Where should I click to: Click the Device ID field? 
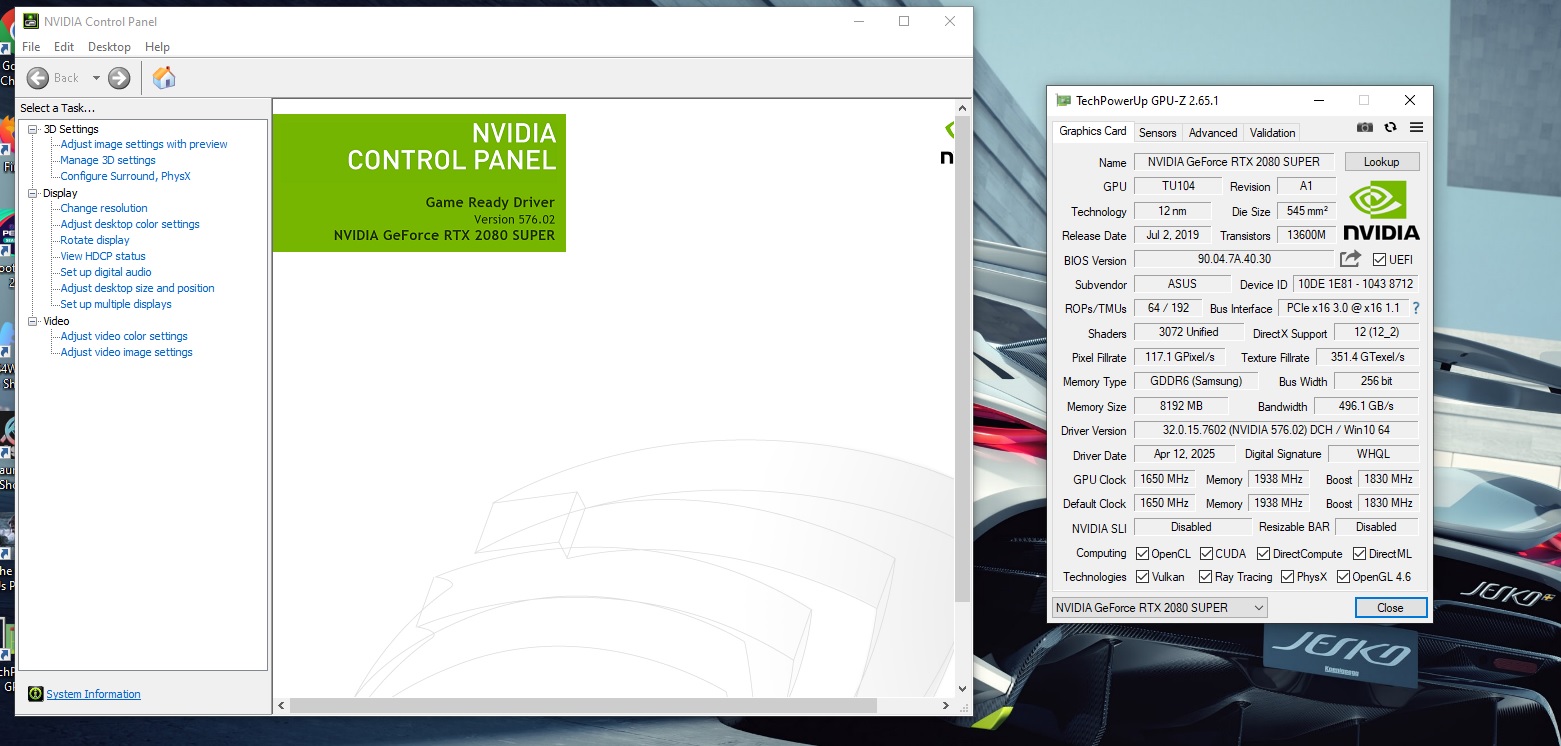click(x=1356, y=284)
